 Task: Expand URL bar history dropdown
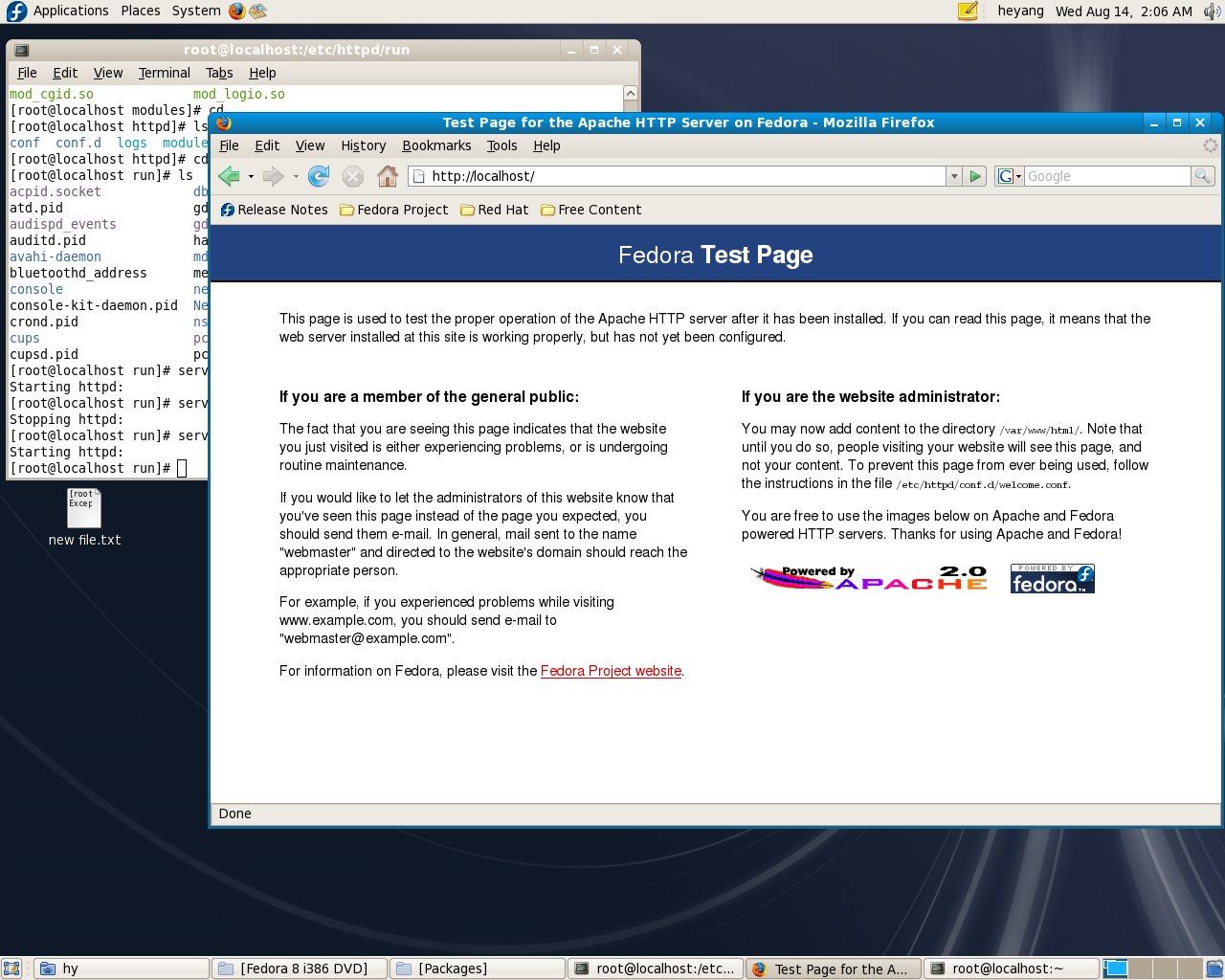pyautogui.click(x=953, y=176)
